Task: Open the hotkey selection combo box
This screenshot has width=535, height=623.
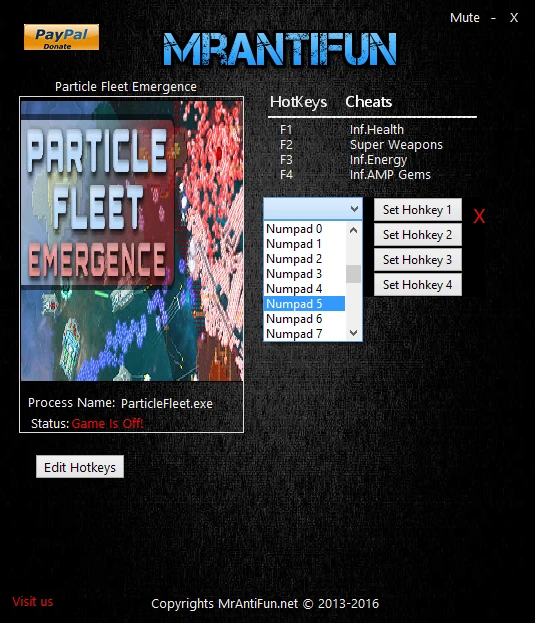Action: 313,209
